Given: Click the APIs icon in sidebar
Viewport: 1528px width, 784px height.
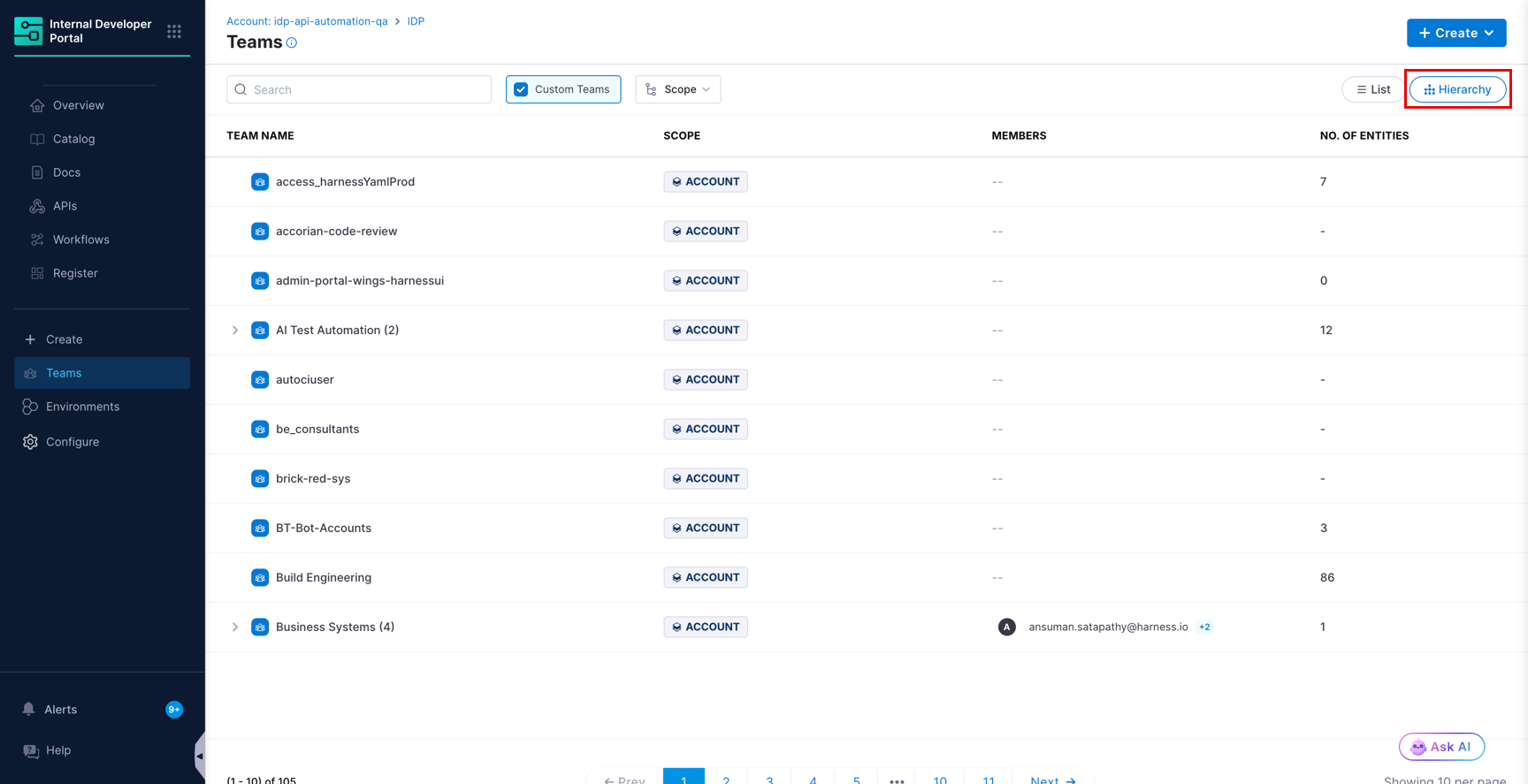Looking at the screenshot, I should pyautogui.click(x=37, y=206).
